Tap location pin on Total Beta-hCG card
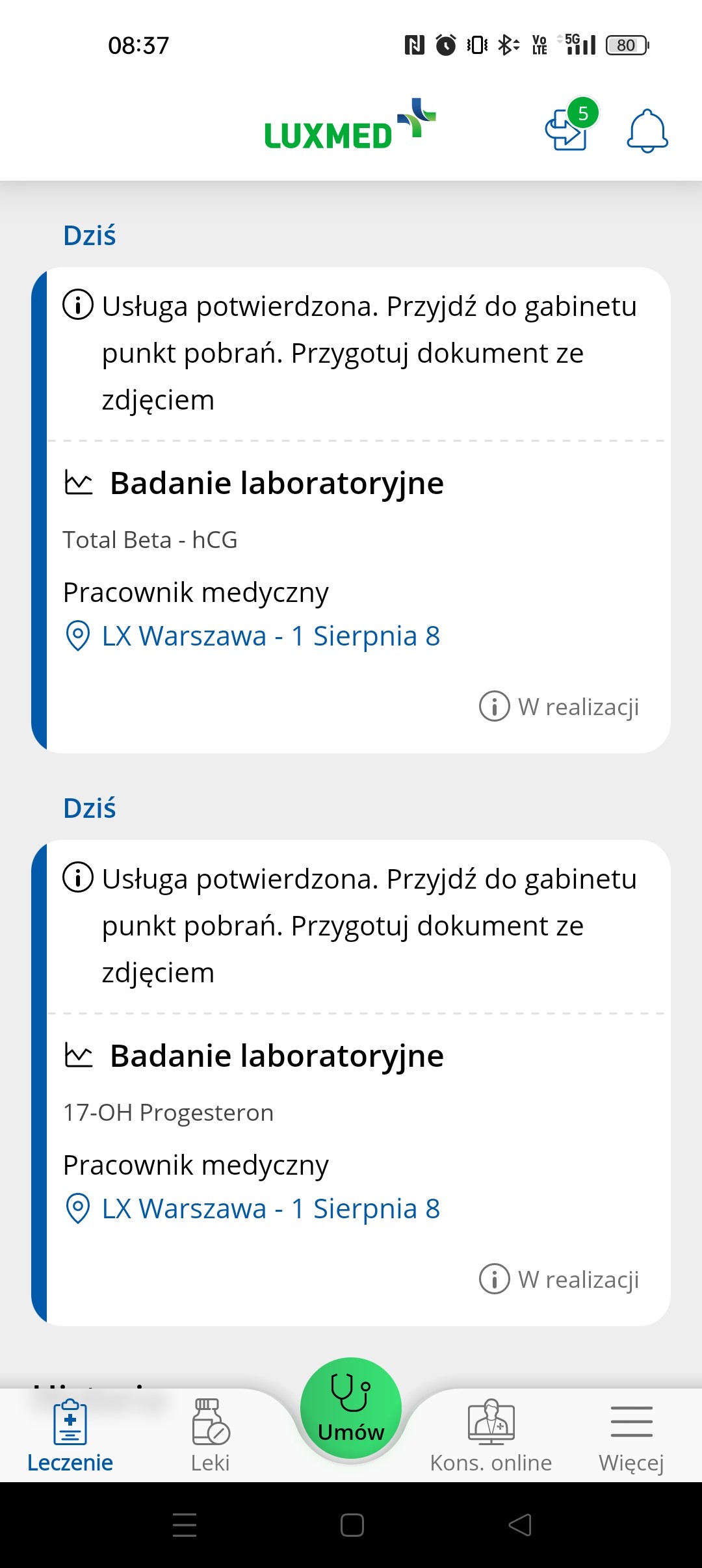 click(x=78, y=636)
